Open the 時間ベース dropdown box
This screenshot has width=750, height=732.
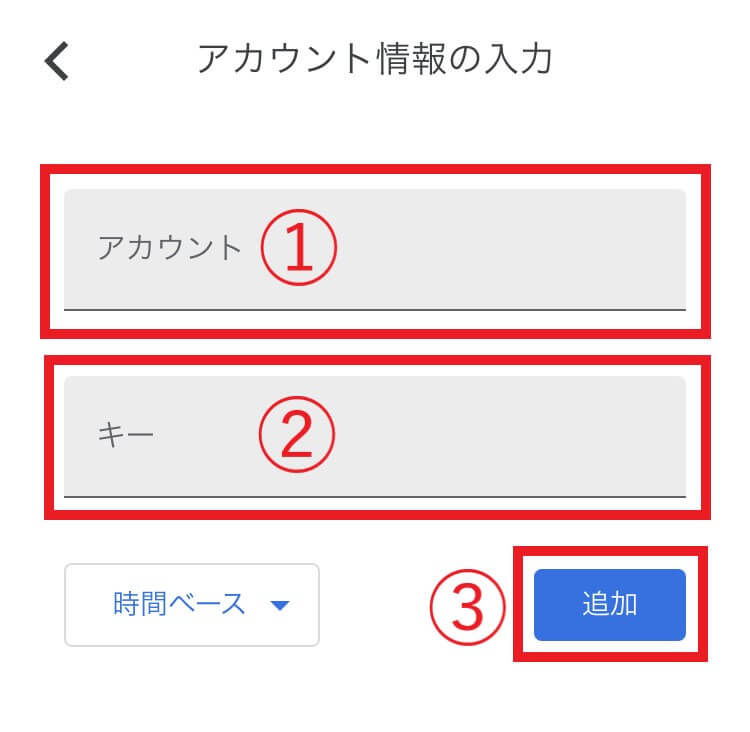192,605
